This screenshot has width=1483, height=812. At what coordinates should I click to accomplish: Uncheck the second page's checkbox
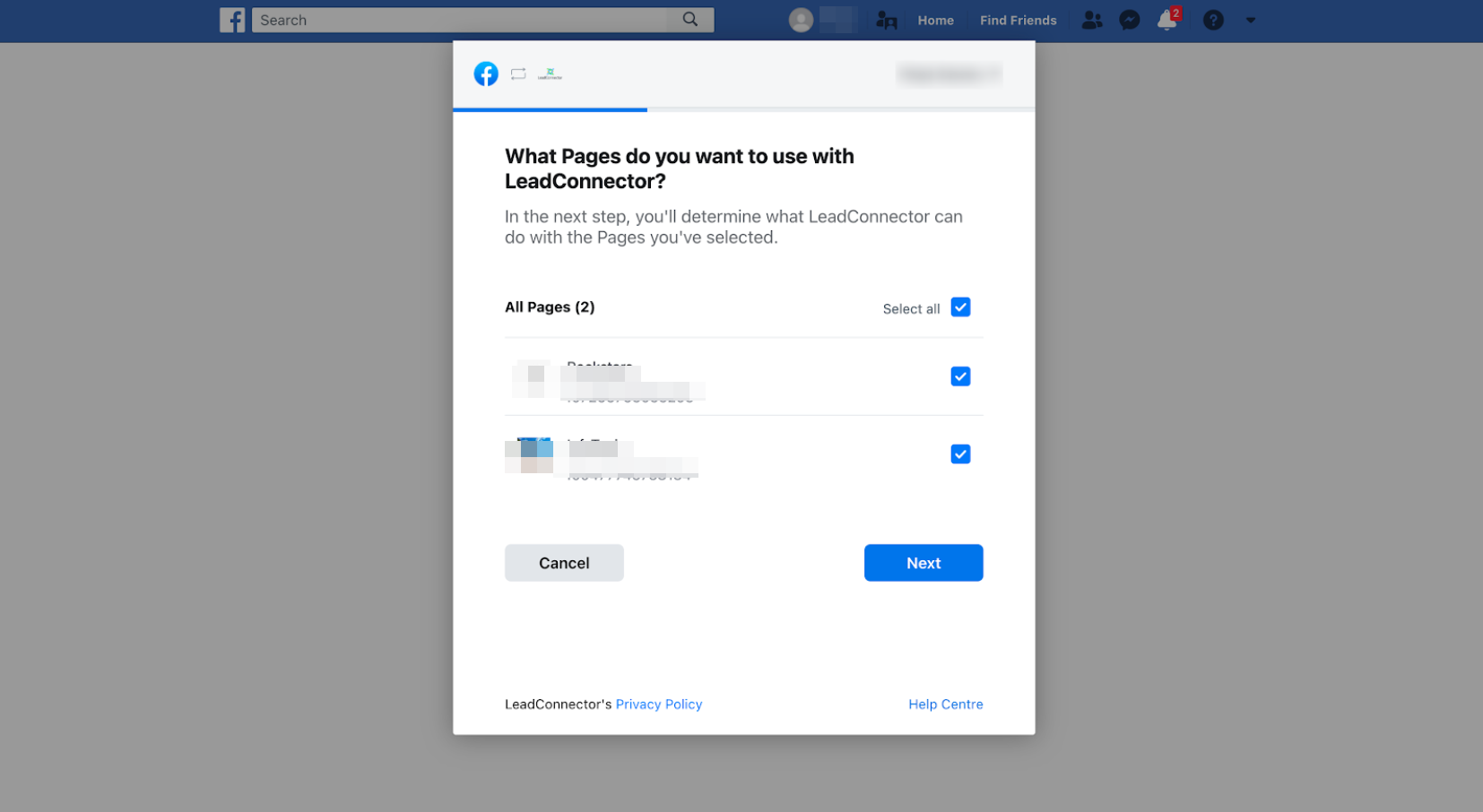[960, 454]
